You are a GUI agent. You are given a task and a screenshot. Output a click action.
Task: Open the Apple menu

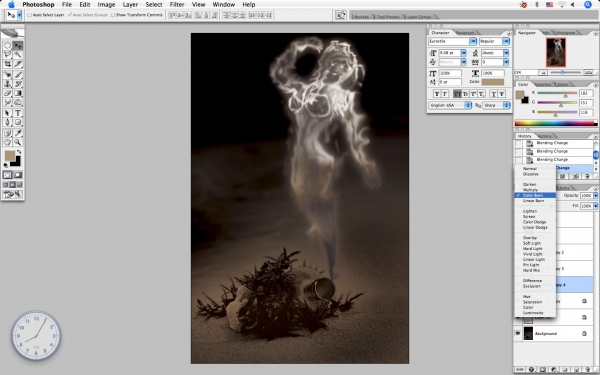[x=11, y=5]
